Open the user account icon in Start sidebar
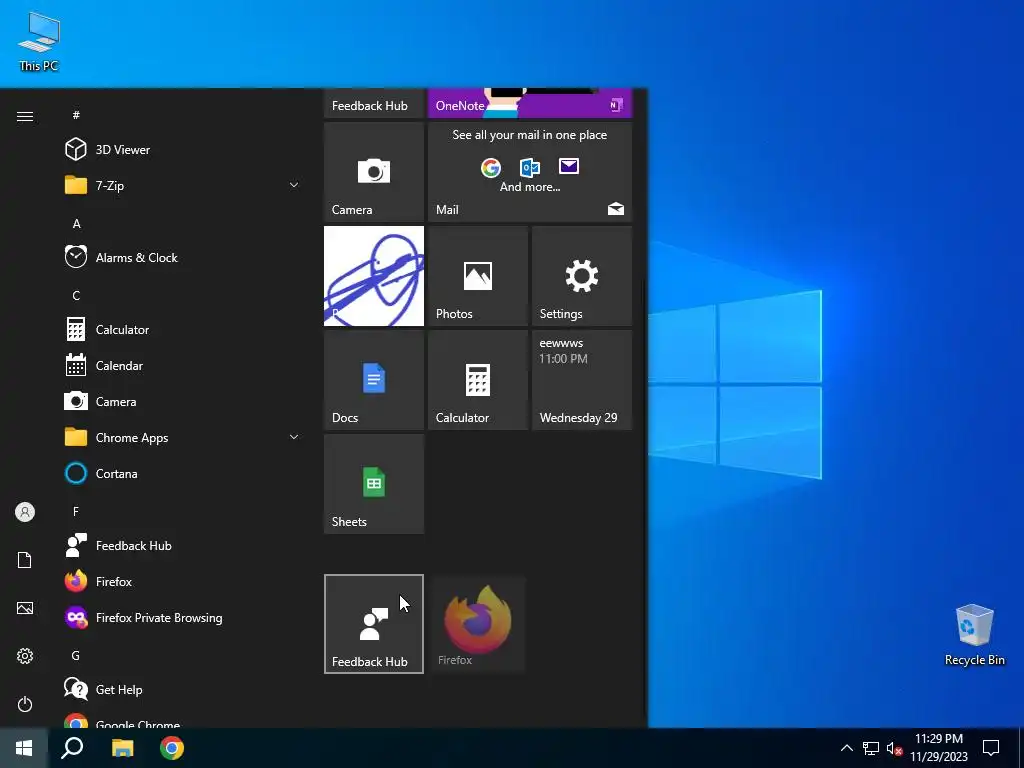1024x768 pixels. tap(25, 512)
